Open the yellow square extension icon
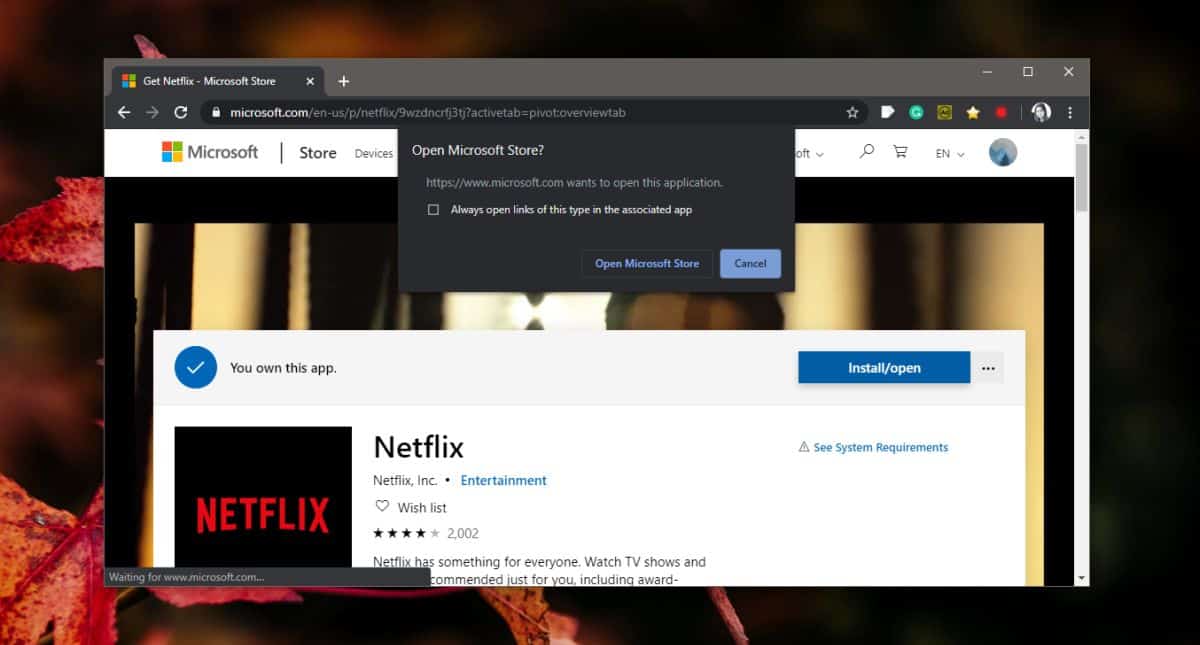 click(x=944, y=113)
